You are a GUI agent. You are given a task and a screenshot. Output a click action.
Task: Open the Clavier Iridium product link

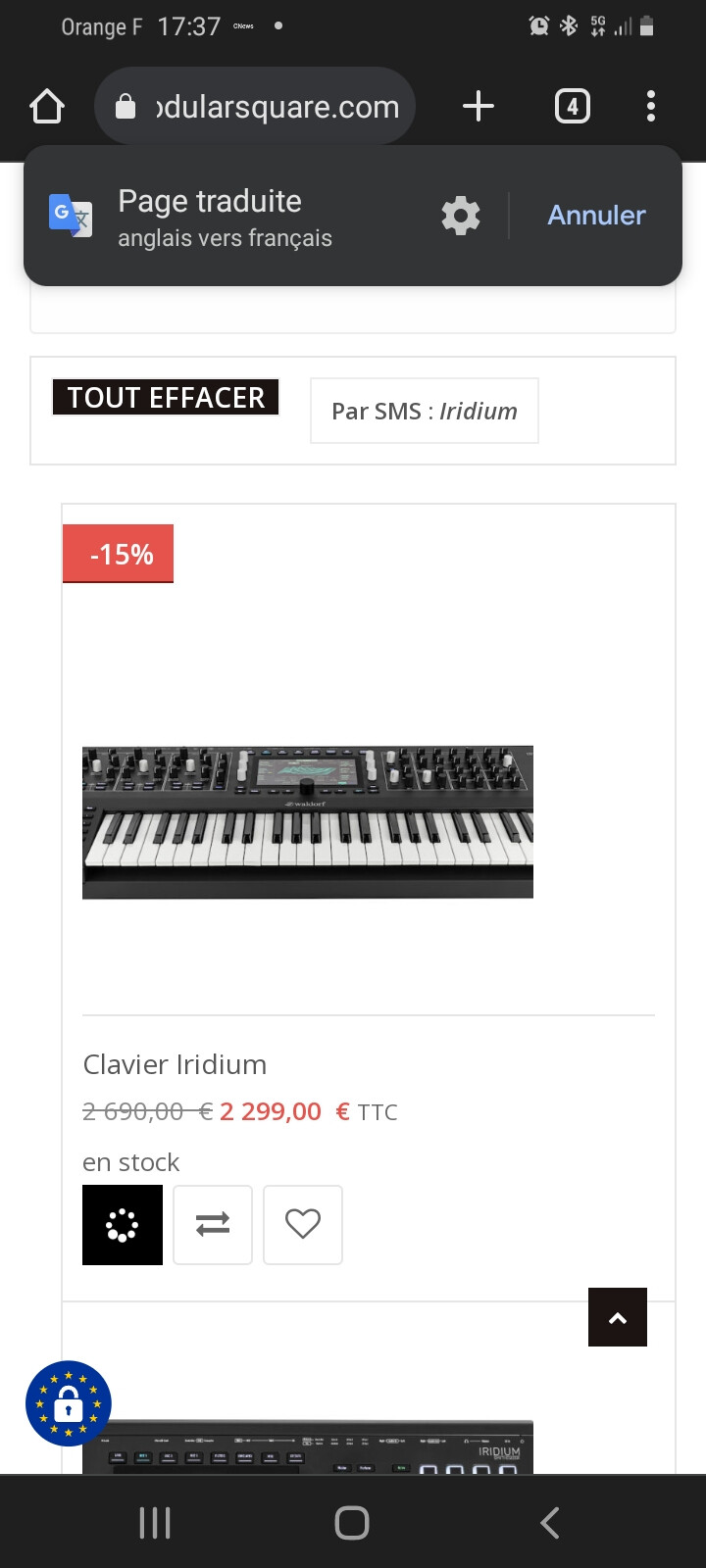point(175,1064)
